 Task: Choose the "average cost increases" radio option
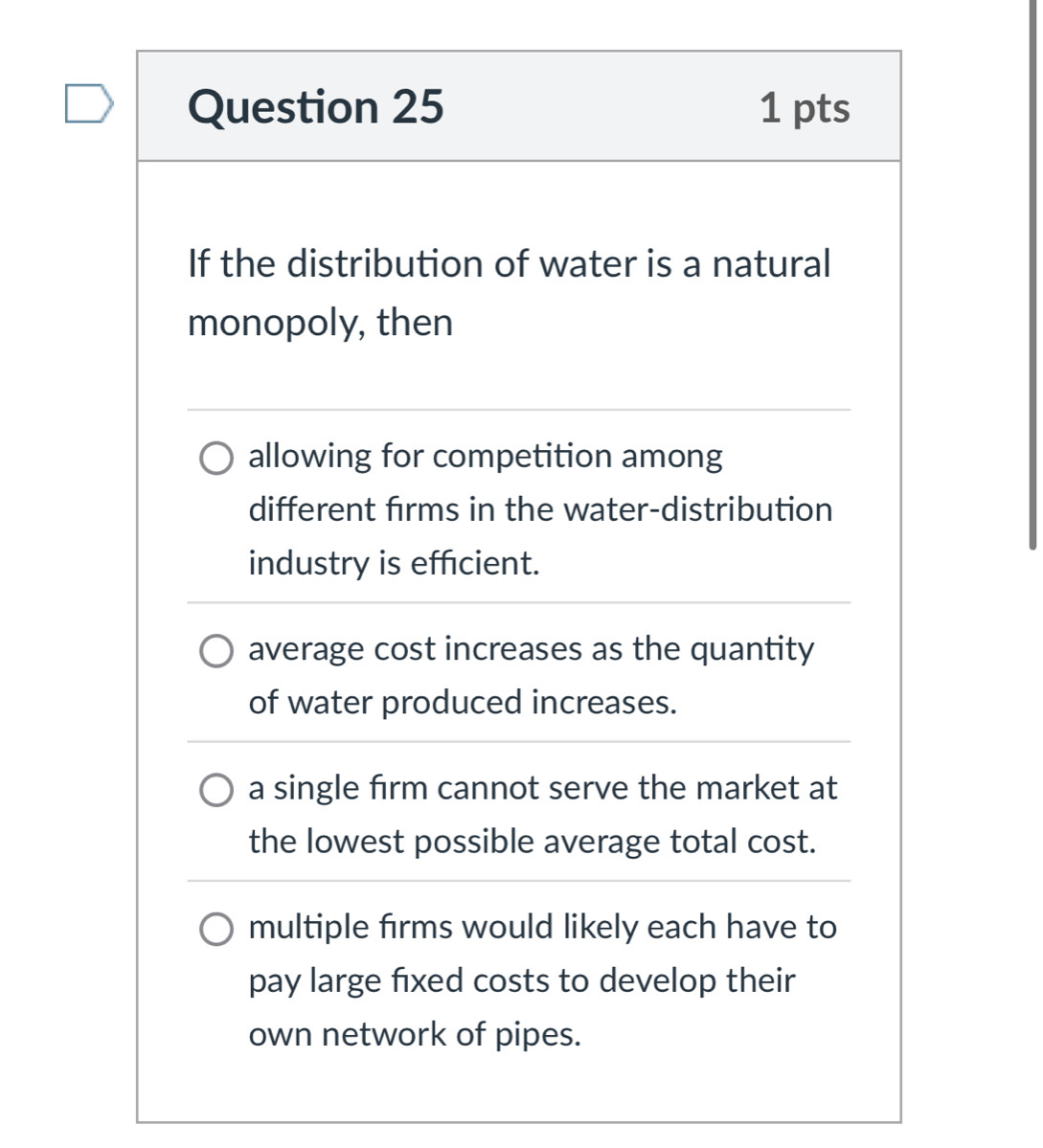point(216,652)
